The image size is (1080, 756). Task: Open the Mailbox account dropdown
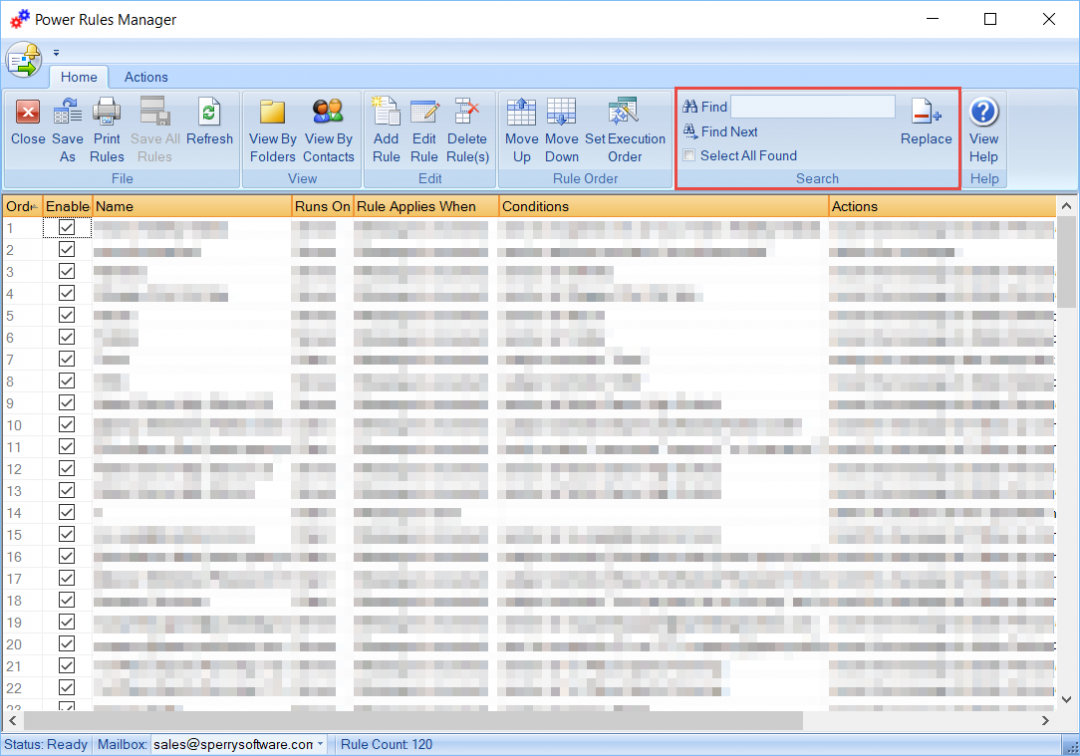pyautogui.click(x=322, y=744)
